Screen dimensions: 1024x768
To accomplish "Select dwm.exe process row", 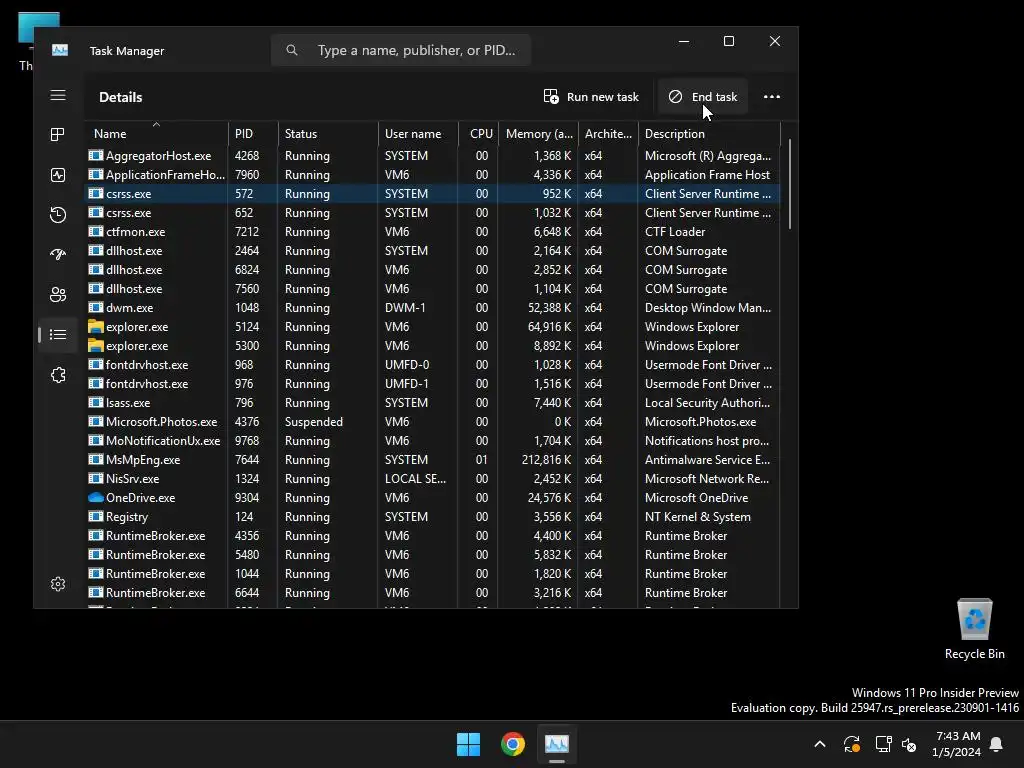I will pos(433,308).
